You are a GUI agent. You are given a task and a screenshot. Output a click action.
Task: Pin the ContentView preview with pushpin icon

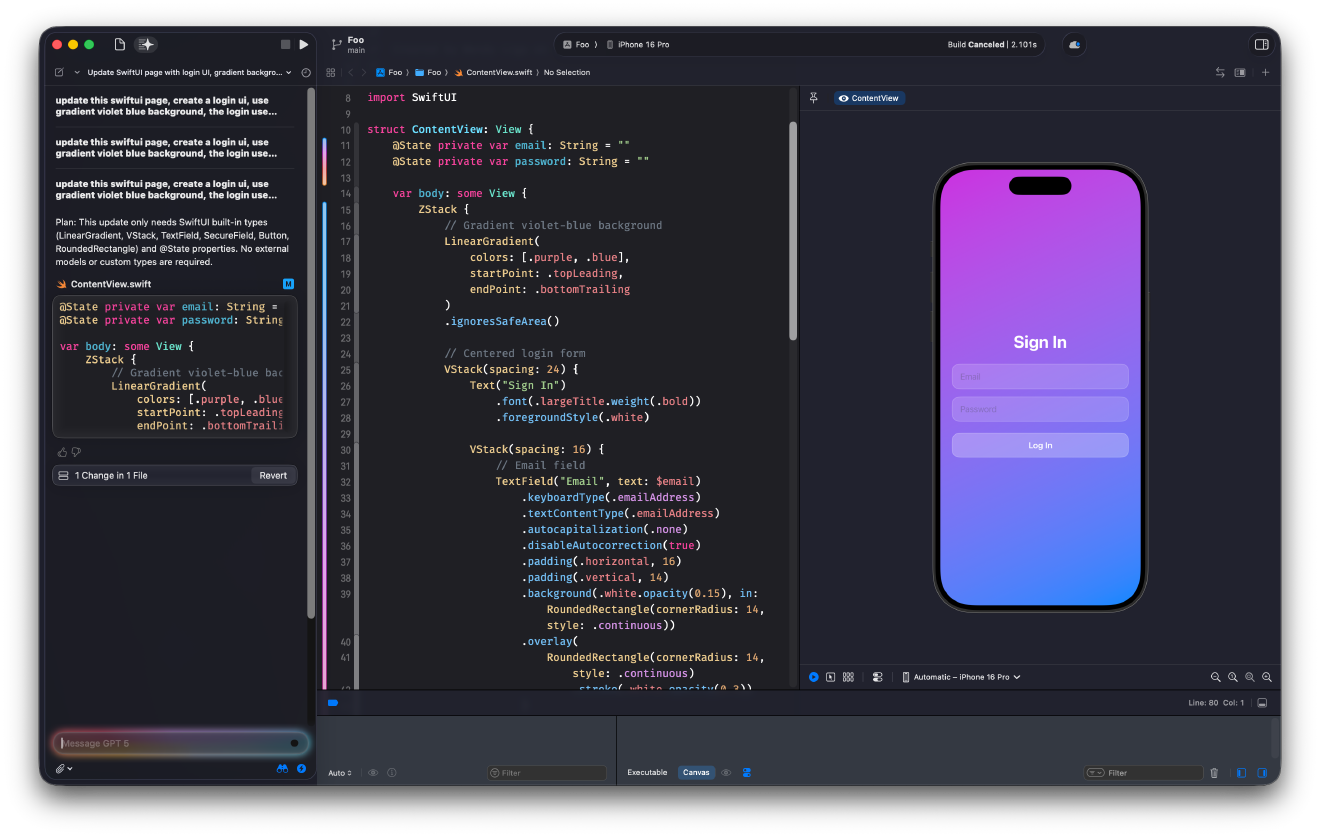point(813,97)
